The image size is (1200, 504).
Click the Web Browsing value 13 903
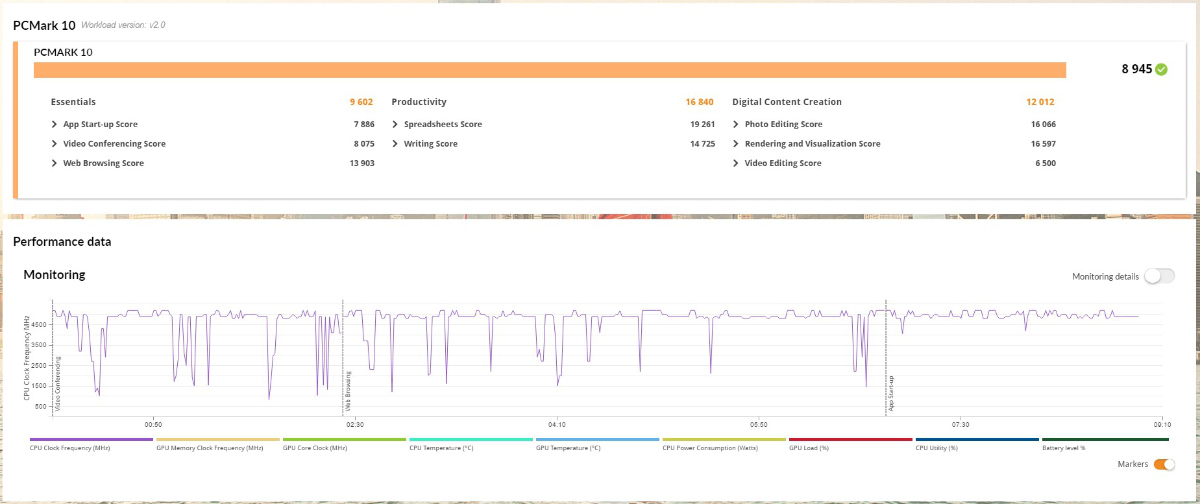(x=361, y=163)
